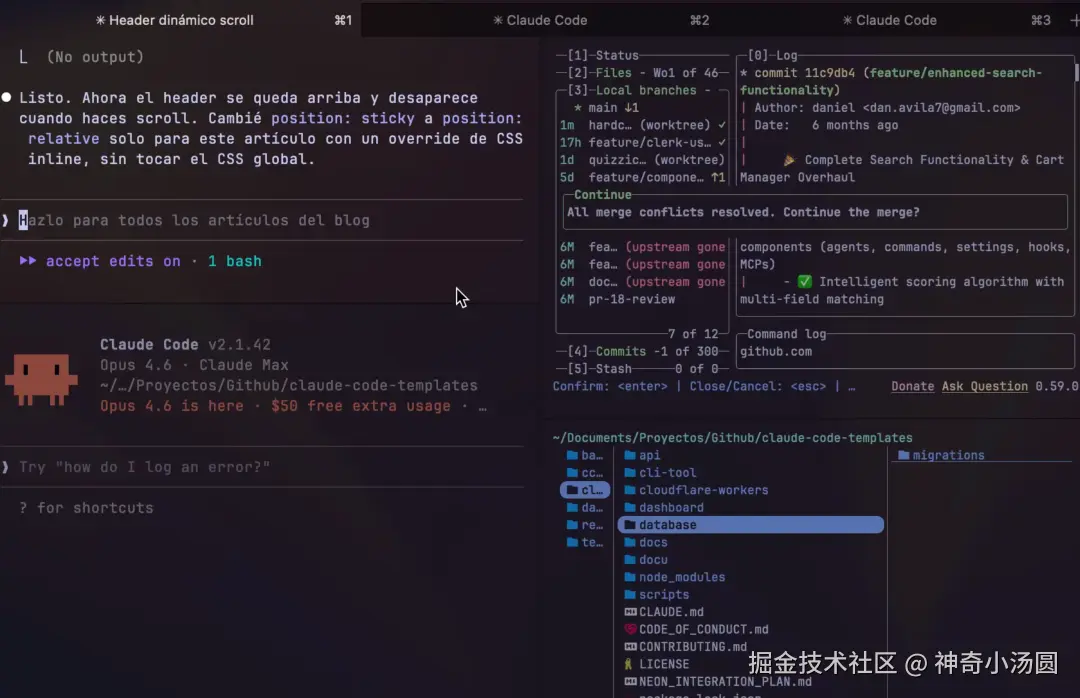This screenshot has height=698, width=1080.
Task: Select the feature/clerk-us… branch row
Action: click(x=642, y=142)
